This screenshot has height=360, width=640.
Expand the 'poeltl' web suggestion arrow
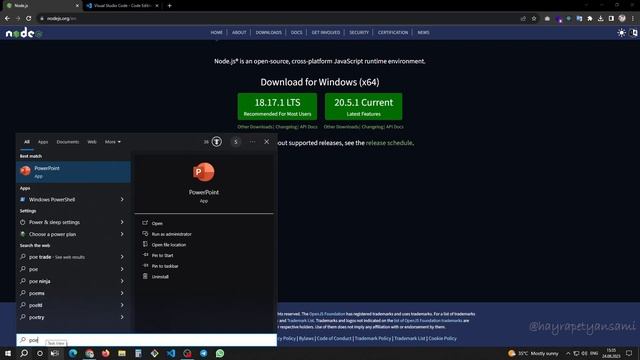(x=122, y=305)
